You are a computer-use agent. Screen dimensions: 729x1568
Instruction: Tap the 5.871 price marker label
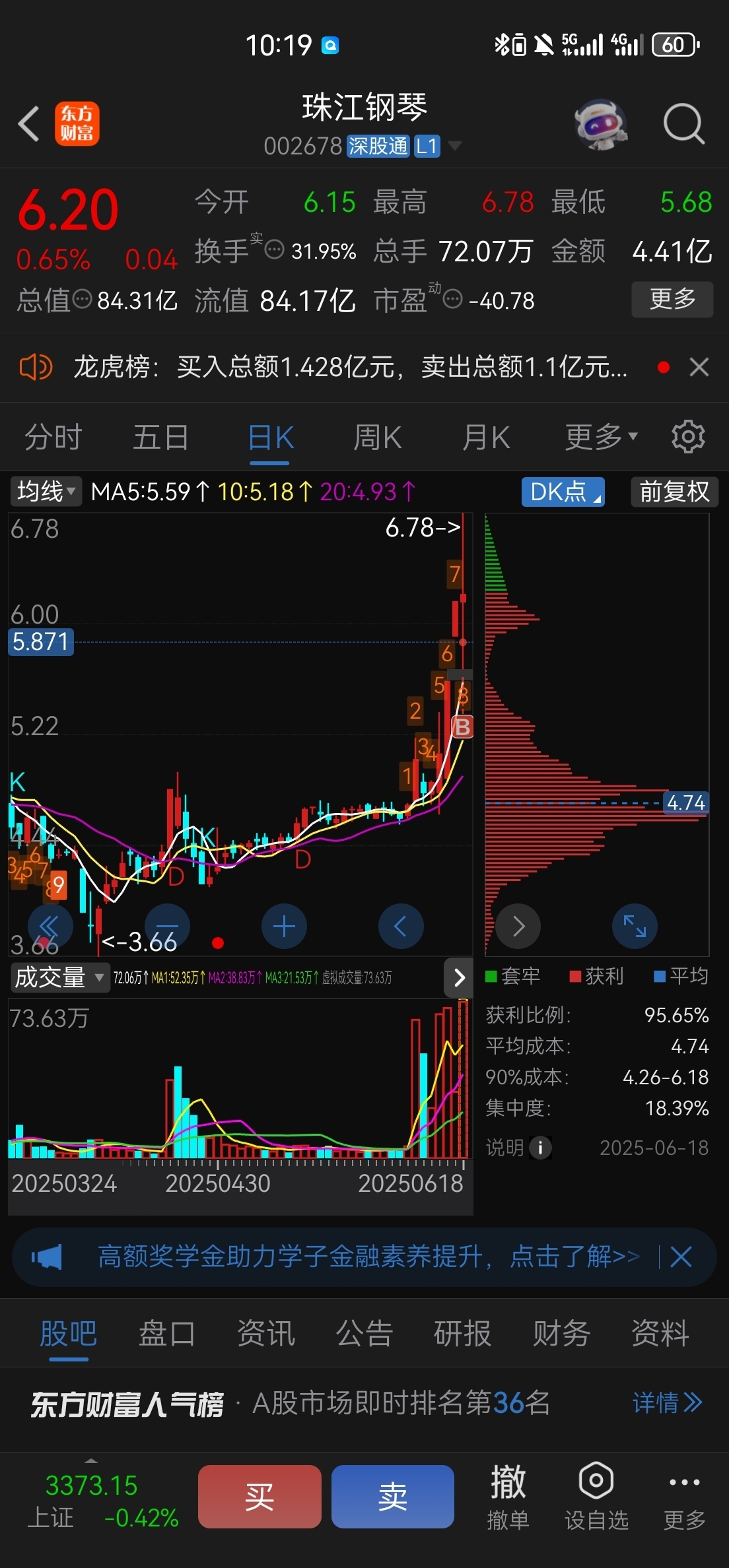click(41, 641)
